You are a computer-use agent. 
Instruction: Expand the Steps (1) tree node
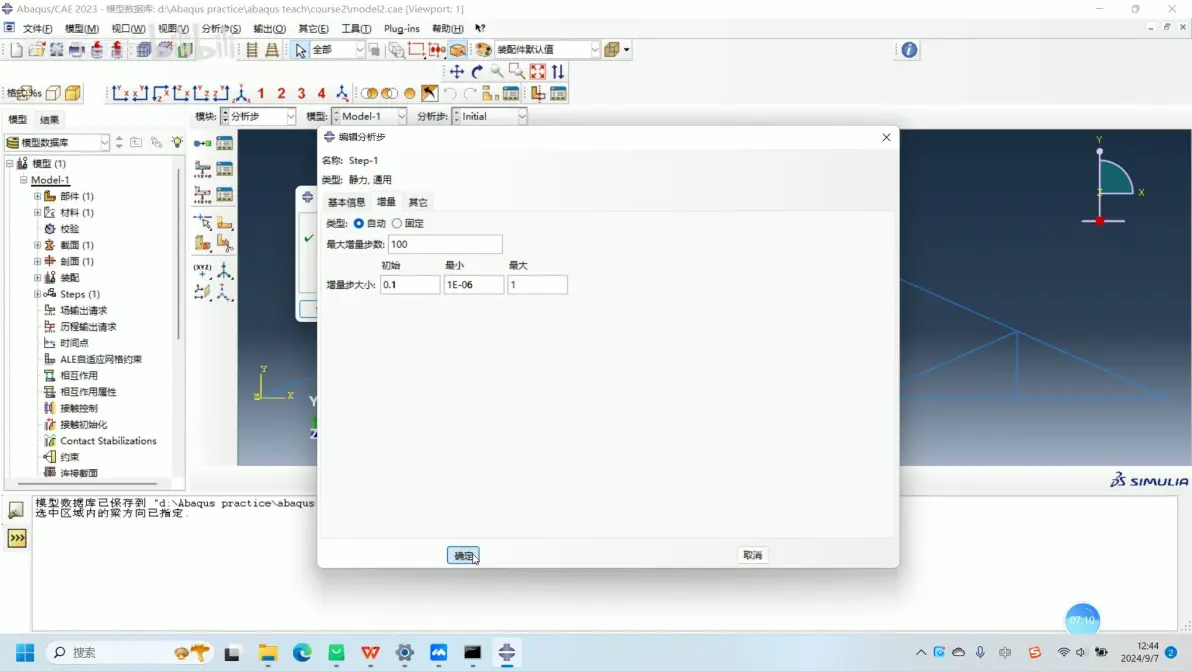click(37, 294)
